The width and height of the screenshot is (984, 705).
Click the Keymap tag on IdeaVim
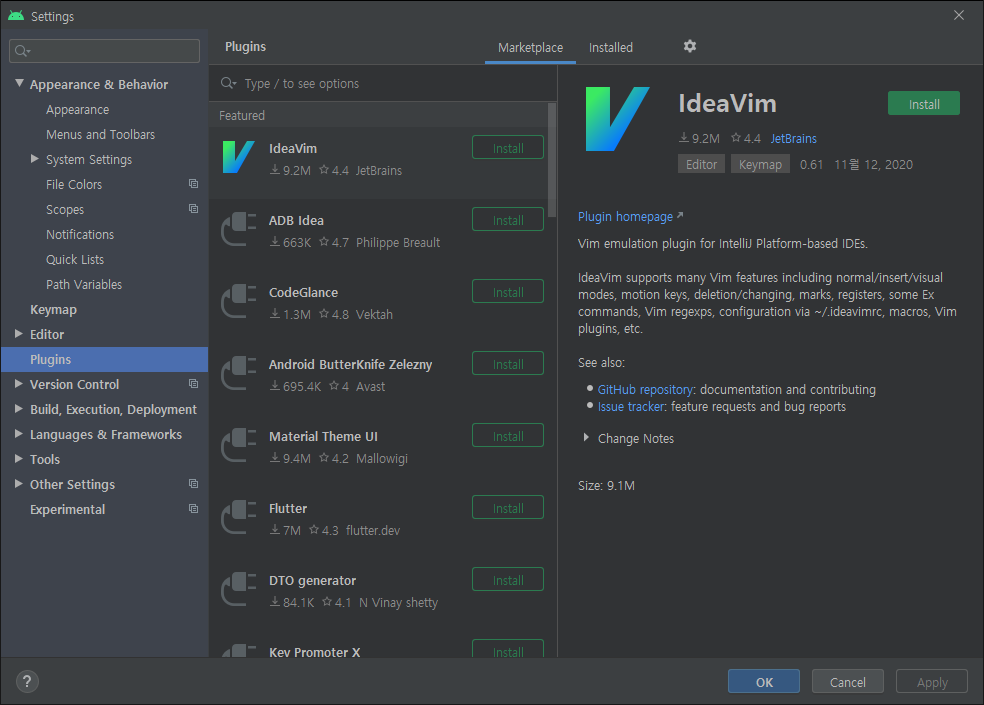click(x=760, y=164)
